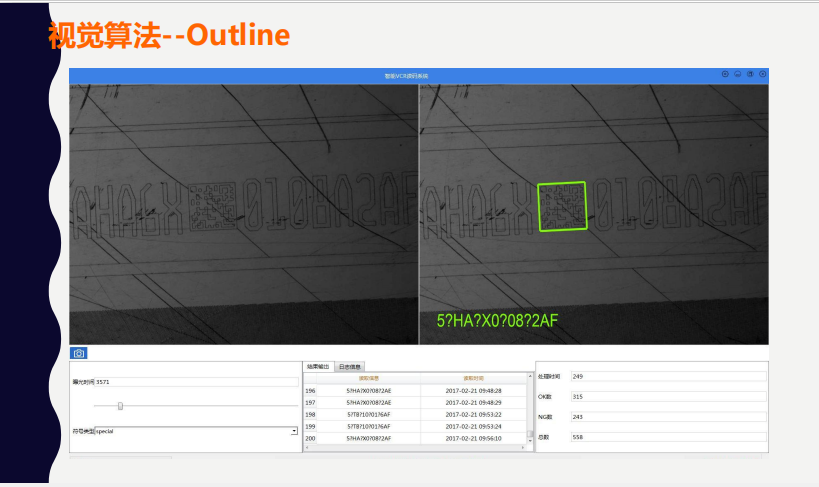Click the restore window icon in the title bar
The height and width of the screenshot is (487, 819).
coord(750,74)
